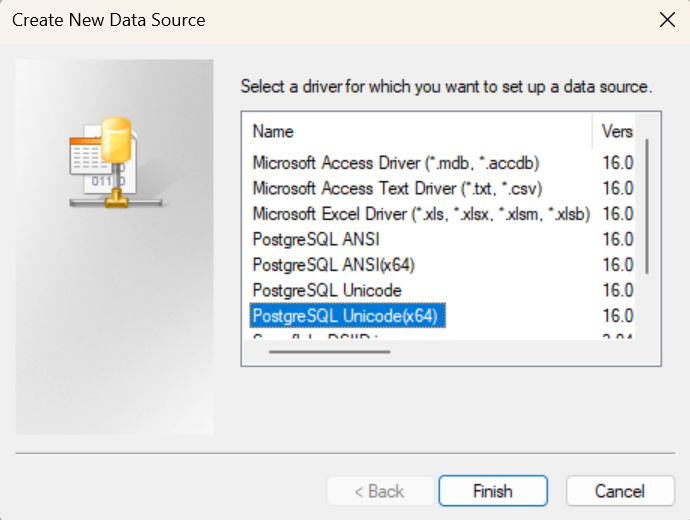Select the PostgreSQL Unicode driver
The image size is (690, 520).
[x=327, y=291]
